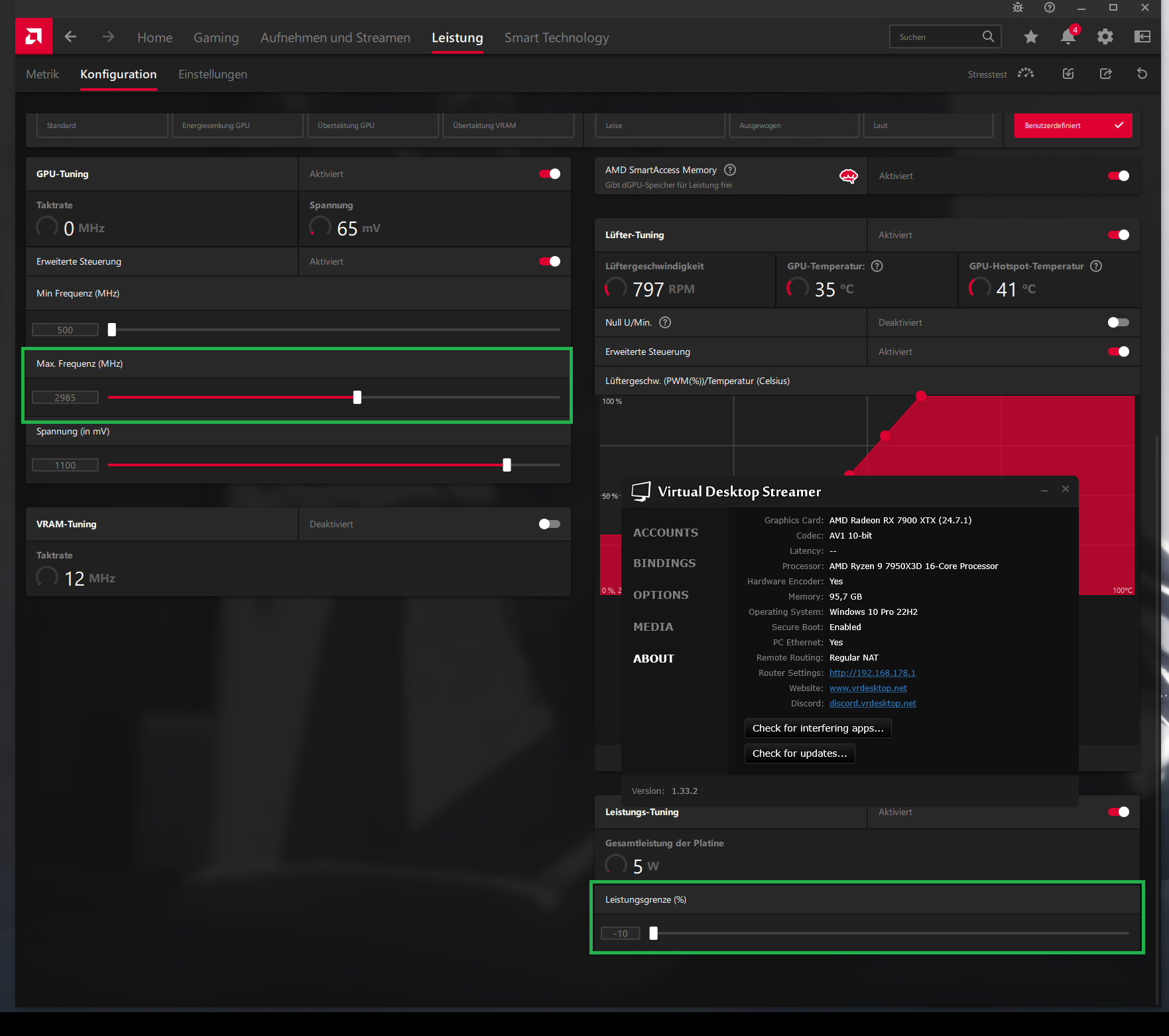Open help question mark in title bar
1169x1036 pixels.
(x=1049, y=7)
